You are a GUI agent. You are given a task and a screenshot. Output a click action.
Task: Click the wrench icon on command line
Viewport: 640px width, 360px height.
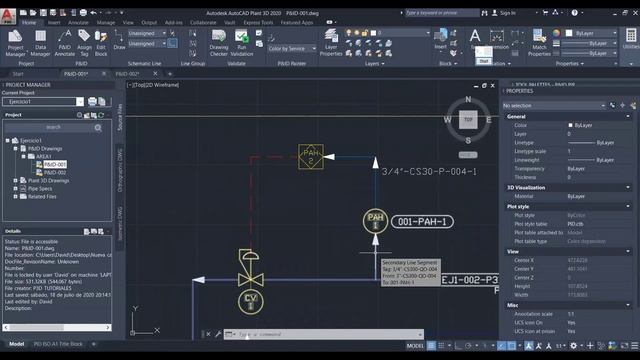pyautogui.click(x=218, y=334)
